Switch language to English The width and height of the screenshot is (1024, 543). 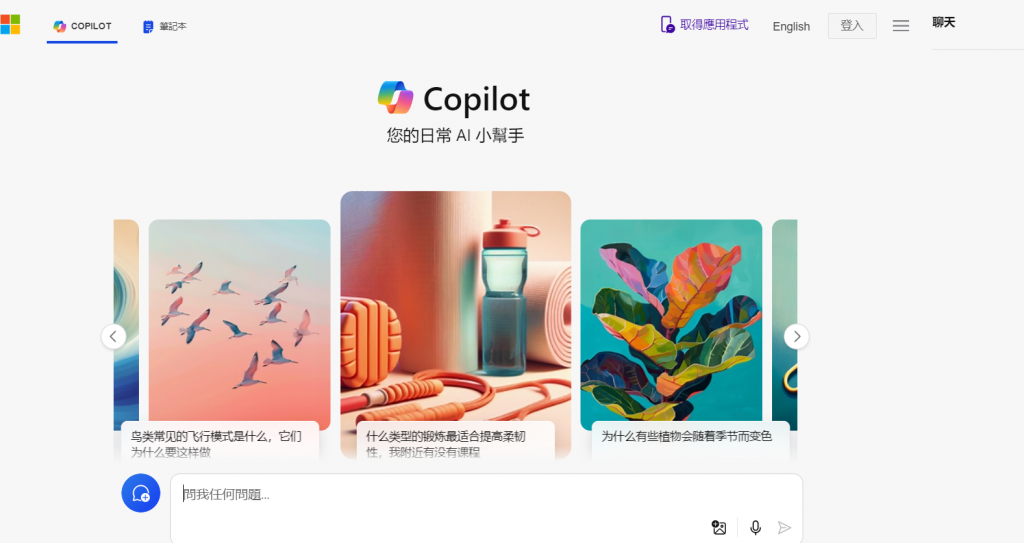point(791,27)
